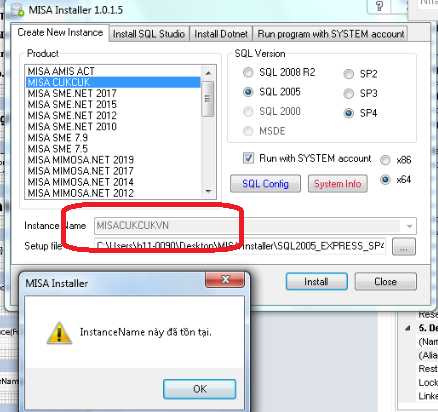Uncheck Run with SYSTEM account checkbox
The width and height of the screenshot is (438, 412).
point(248,158)
